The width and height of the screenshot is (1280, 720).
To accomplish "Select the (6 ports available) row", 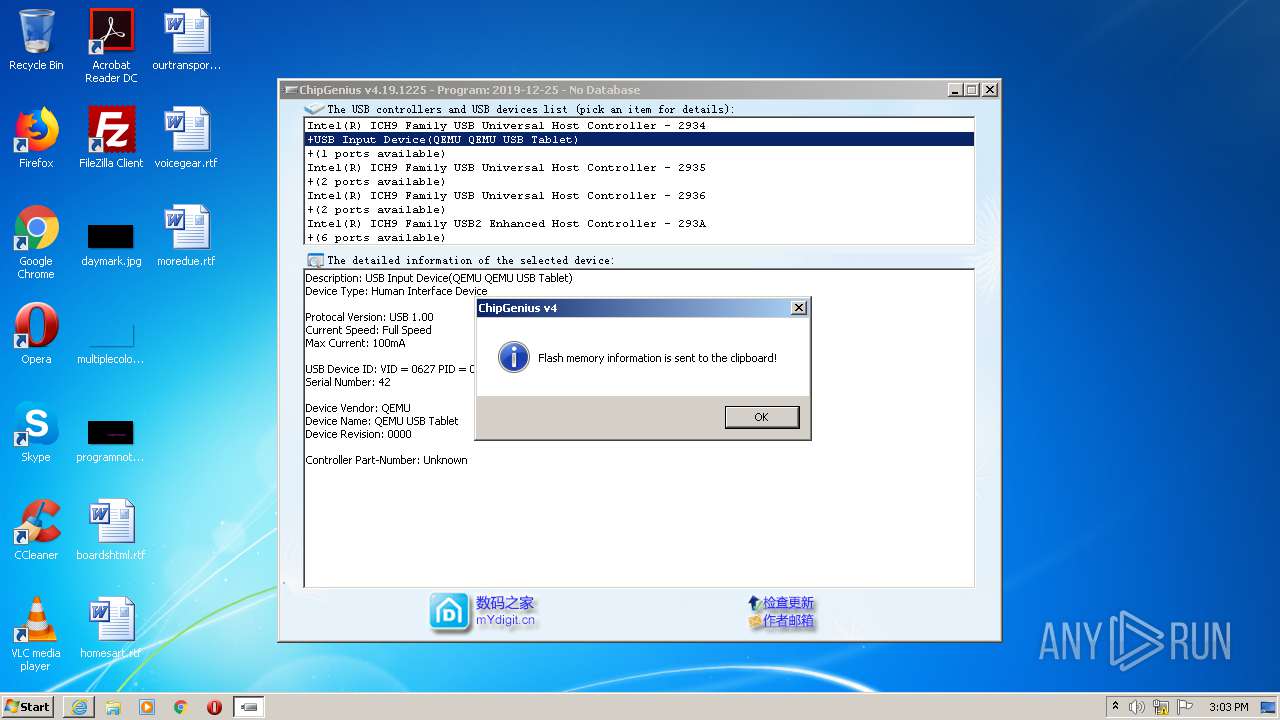I will pyautogui.click(x=639, y=237).
